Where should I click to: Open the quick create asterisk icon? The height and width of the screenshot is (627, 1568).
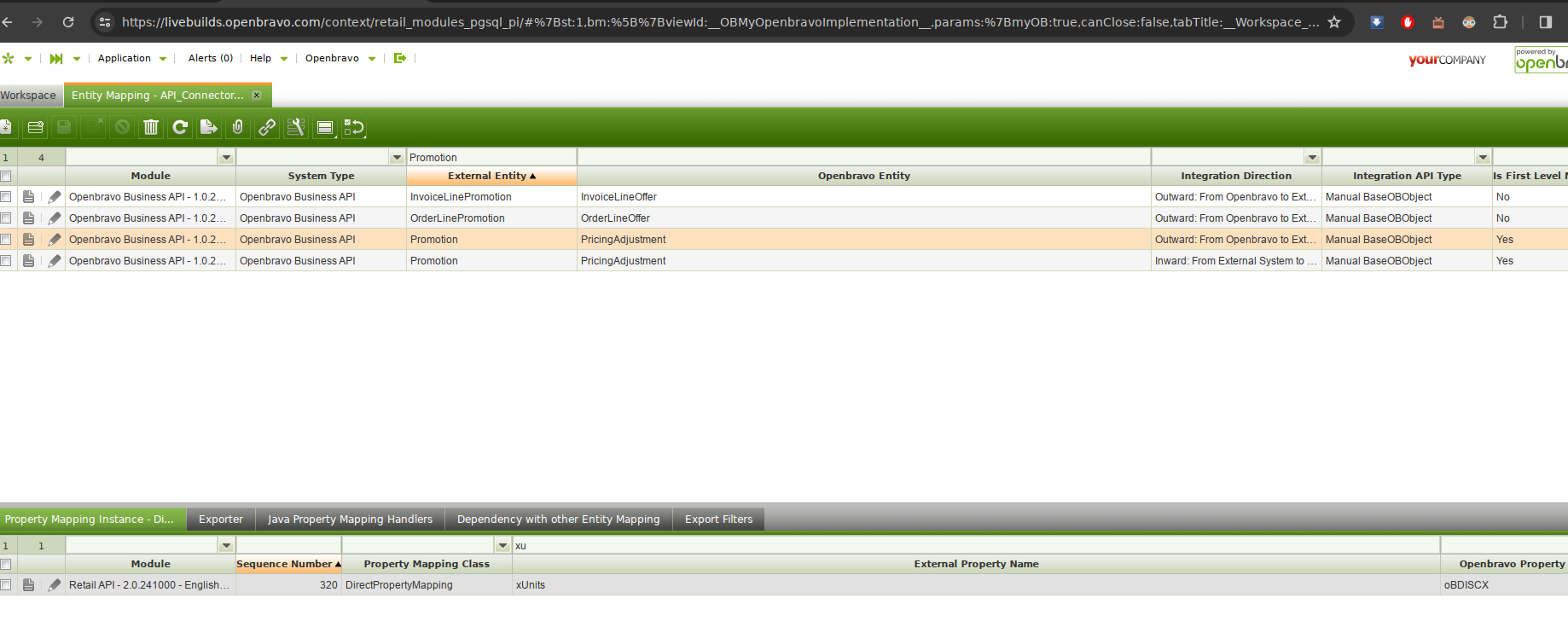pyautogui.click(x=9, y=58)
